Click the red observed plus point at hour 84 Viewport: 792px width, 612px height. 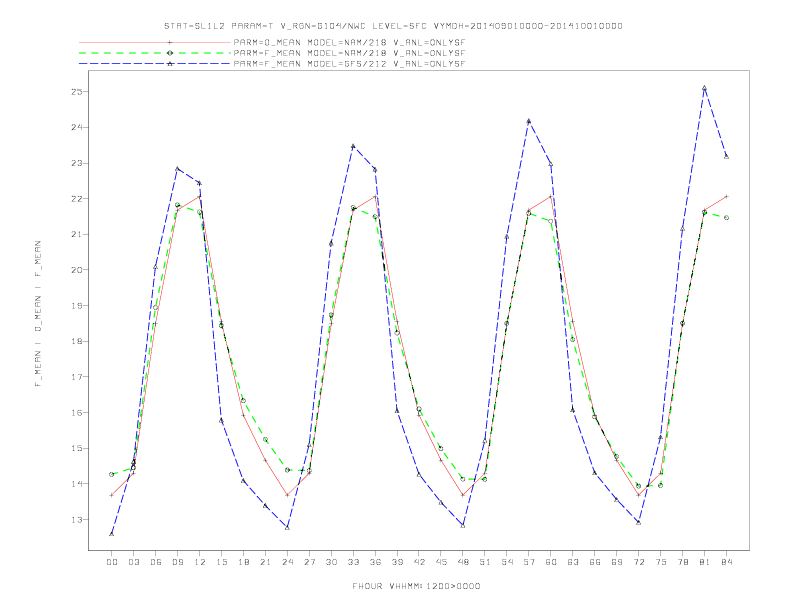click(726, 196)
